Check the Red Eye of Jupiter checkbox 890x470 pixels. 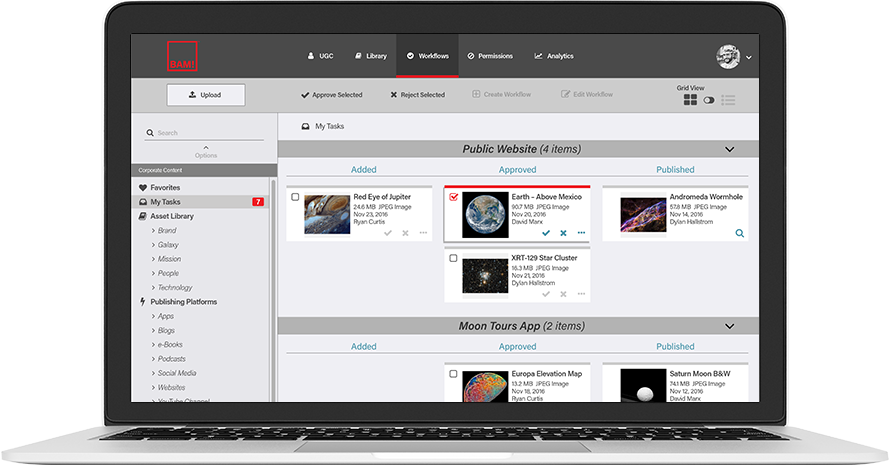295,197
